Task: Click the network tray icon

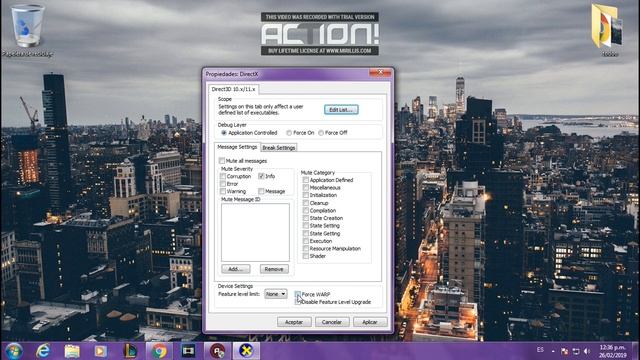Action: (x=576, y=351)
